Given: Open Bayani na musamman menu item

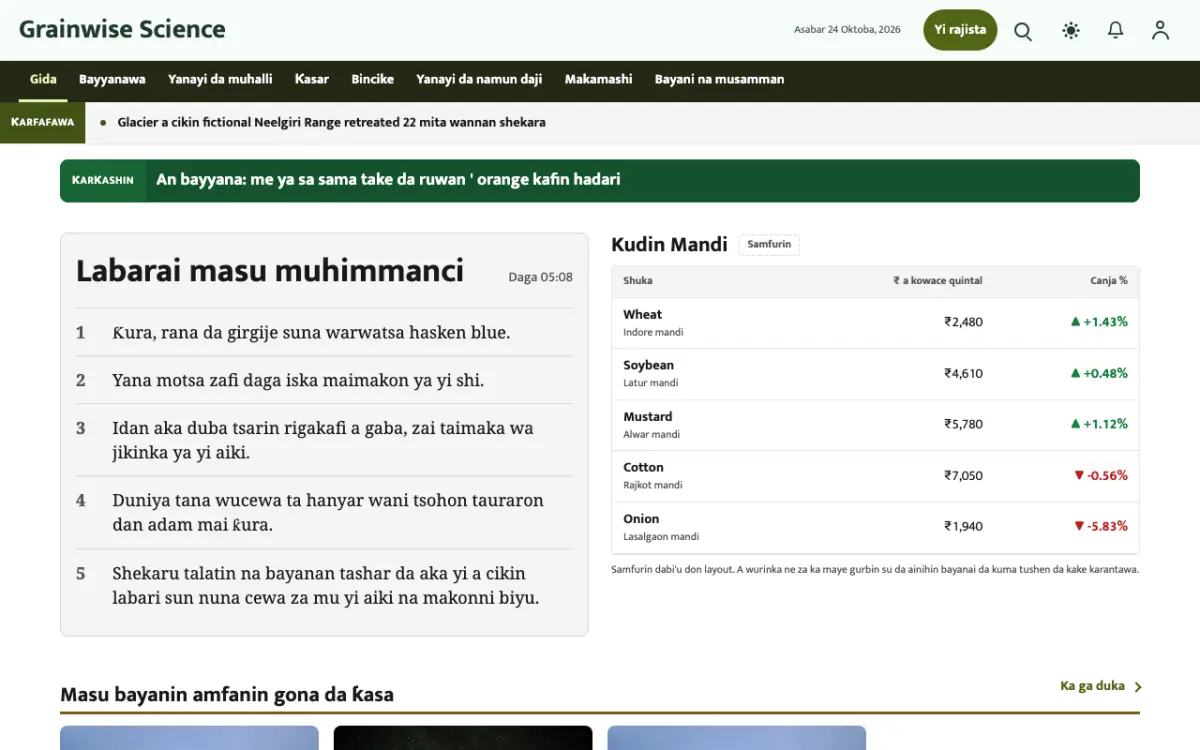Looking at the screenshot, I should [x=719, y=80].
